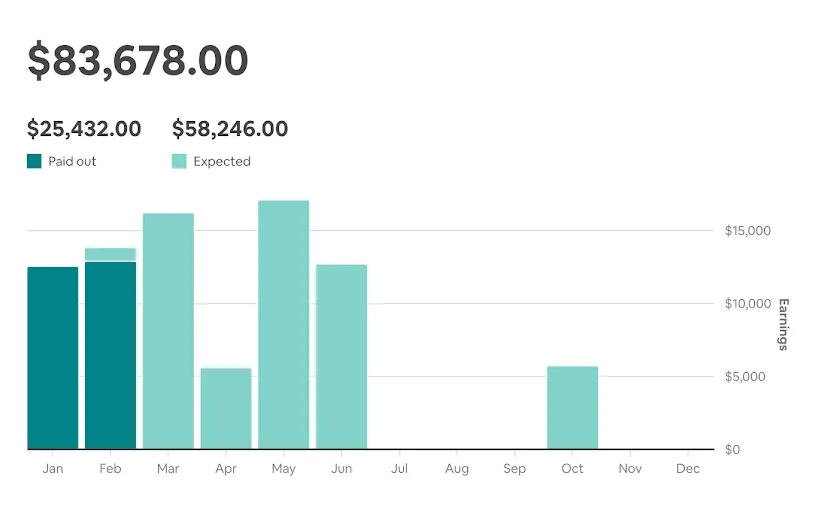Click the light teal Expected legend swatch
Image resolution: width=820 pixels, height=518 pixels.
click(x=179, y=161)
